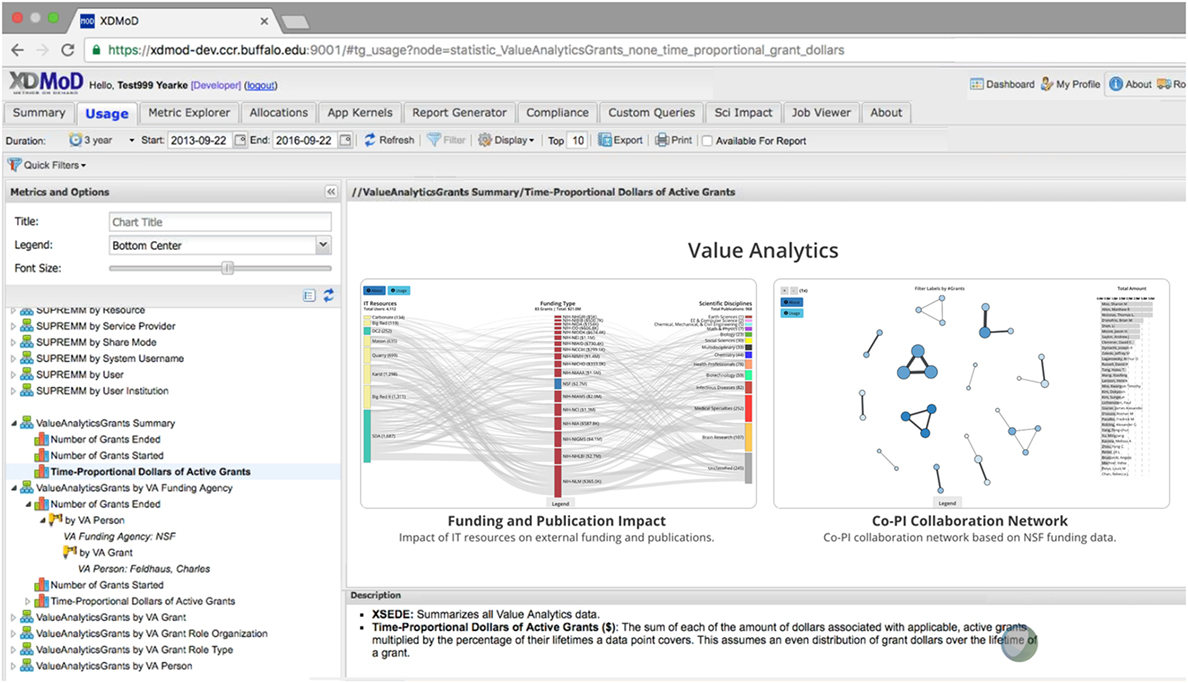
Task: Collapse ValueAnalyticsGrants Summary tree node
Action: (14, 423)
